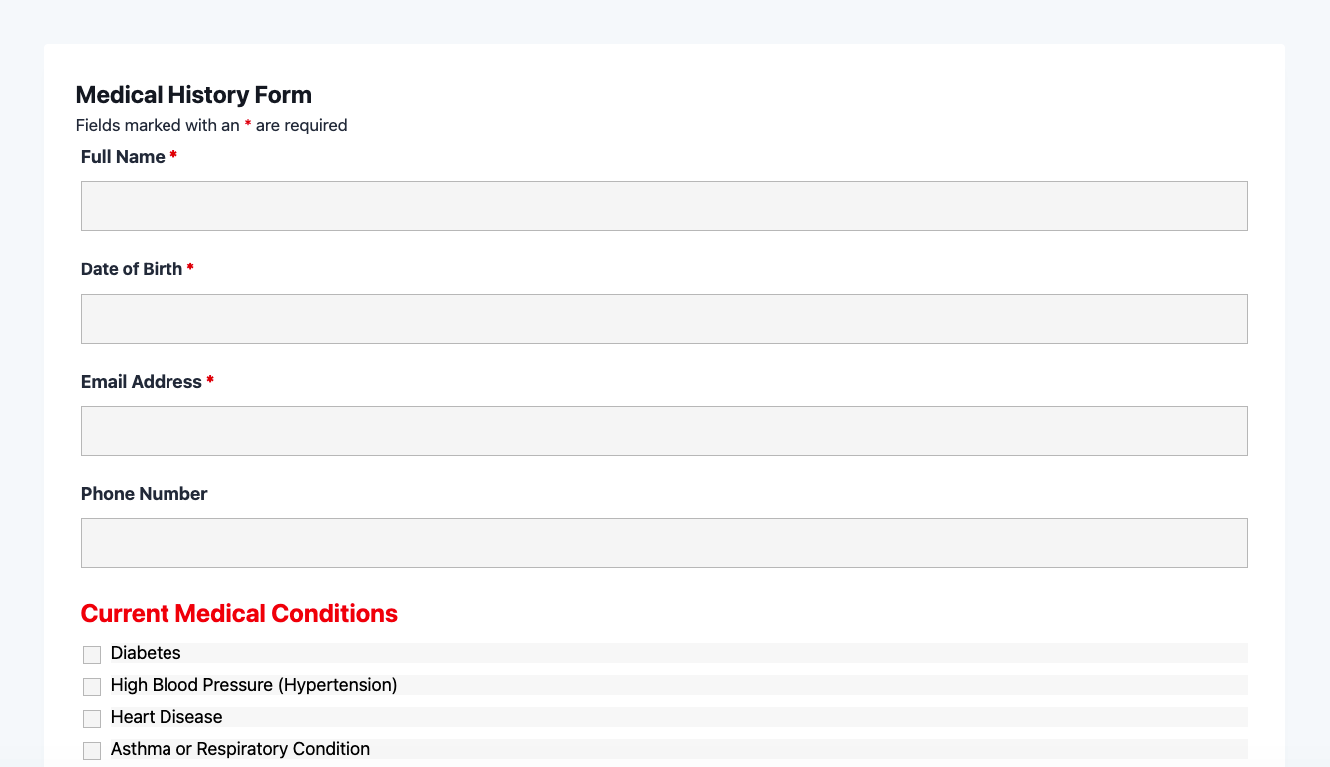Focus the Date of Birth text box
Viewport: 1330px width, 767px height.
(664, 319)
